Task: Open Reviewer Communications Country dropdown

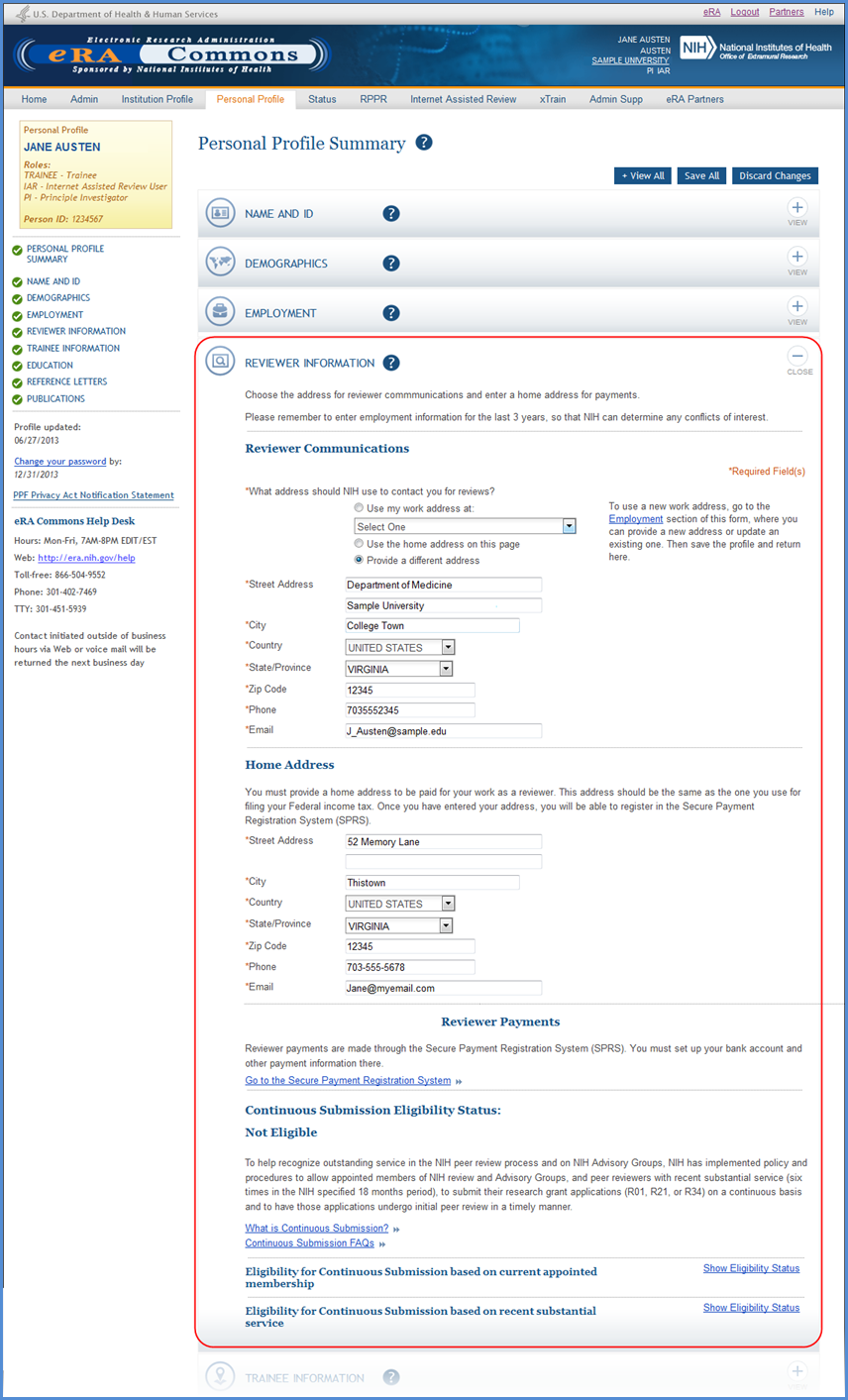Action: pos(400,647)
